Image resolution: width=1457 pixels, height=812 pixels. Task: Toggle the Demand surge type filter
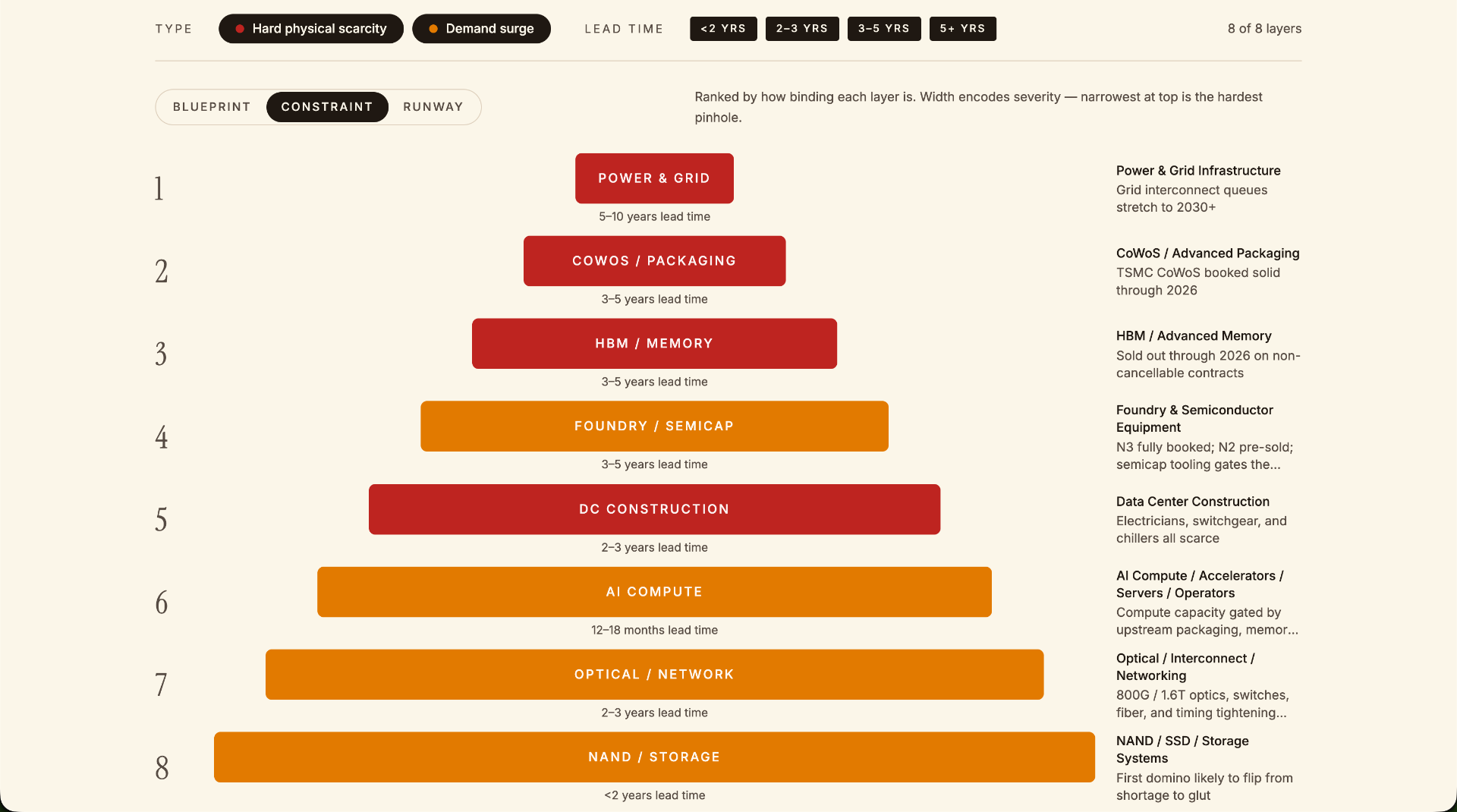click(481, 29)
